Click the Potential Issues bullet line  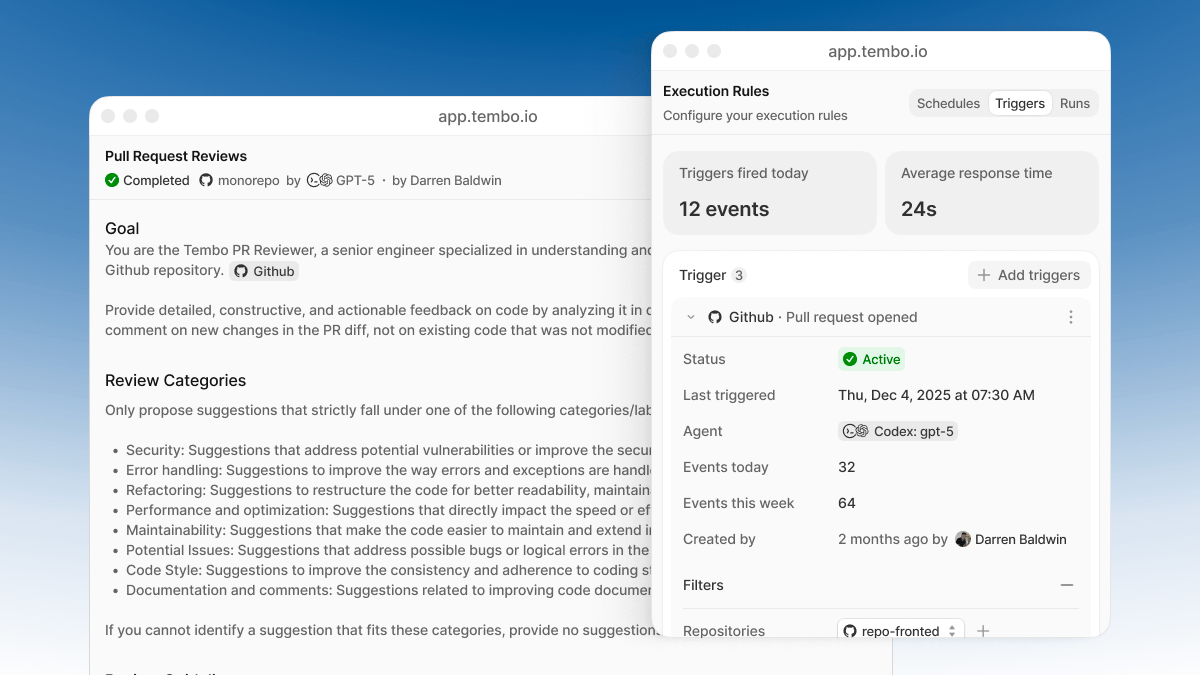tap(389, 550)
